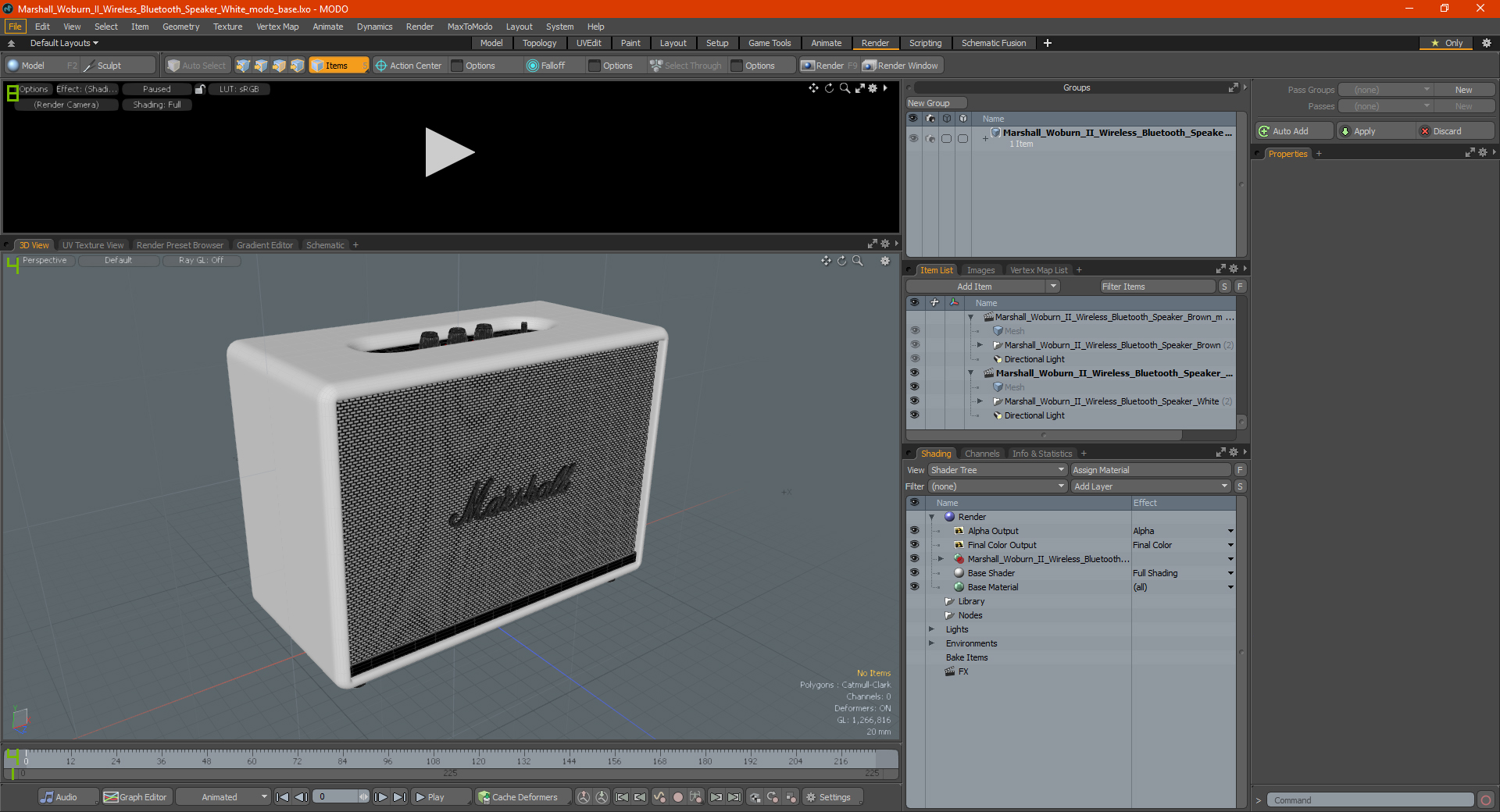The image size is (1500, 812).
Task: Collapse the White speaker scene item
Action: 970,373
